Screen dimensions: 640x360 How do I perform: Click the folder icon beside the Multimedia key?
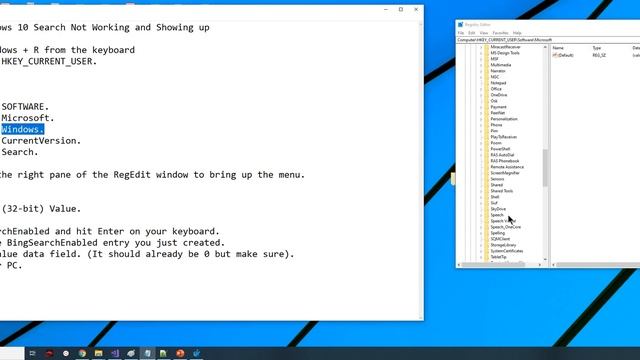486,65
